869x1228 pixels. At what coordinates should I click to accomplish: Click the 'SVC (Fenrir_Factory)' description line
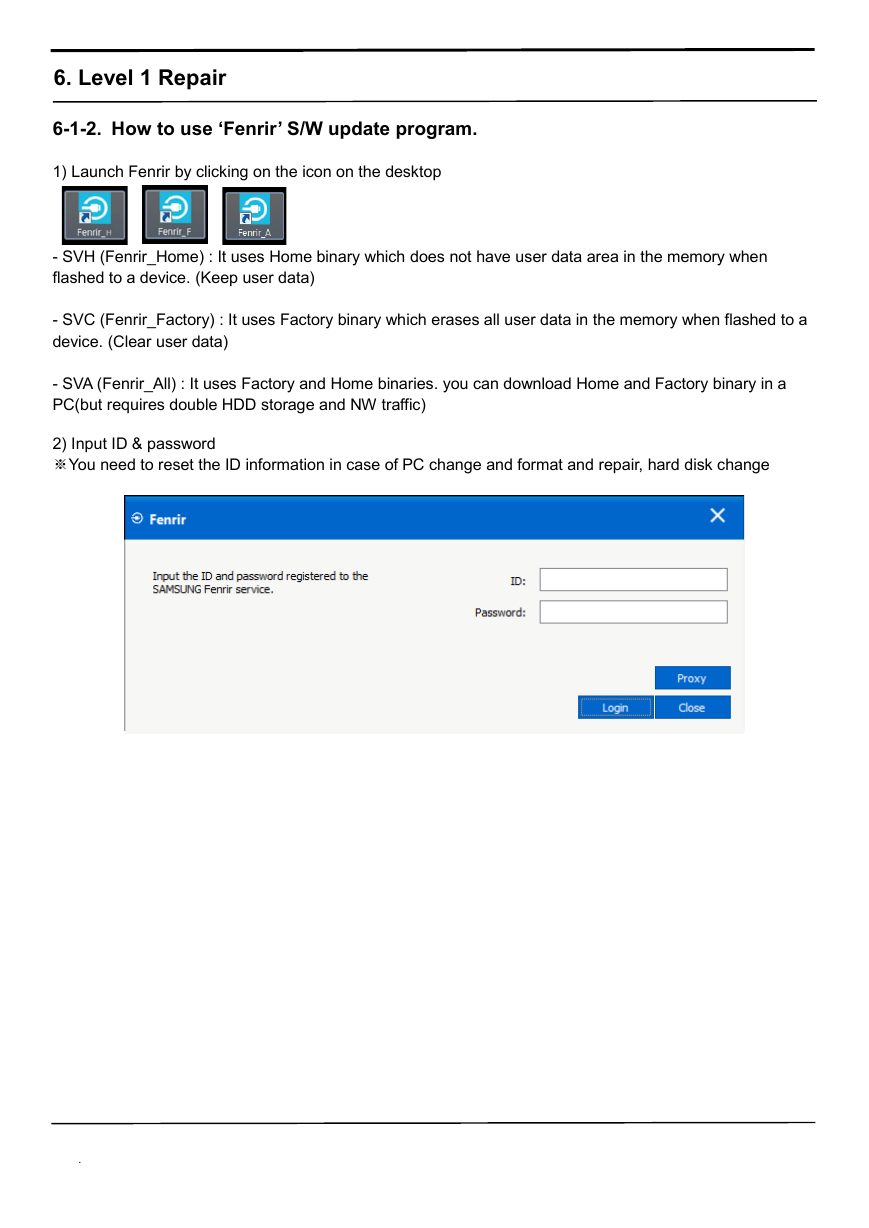[430, 331]
